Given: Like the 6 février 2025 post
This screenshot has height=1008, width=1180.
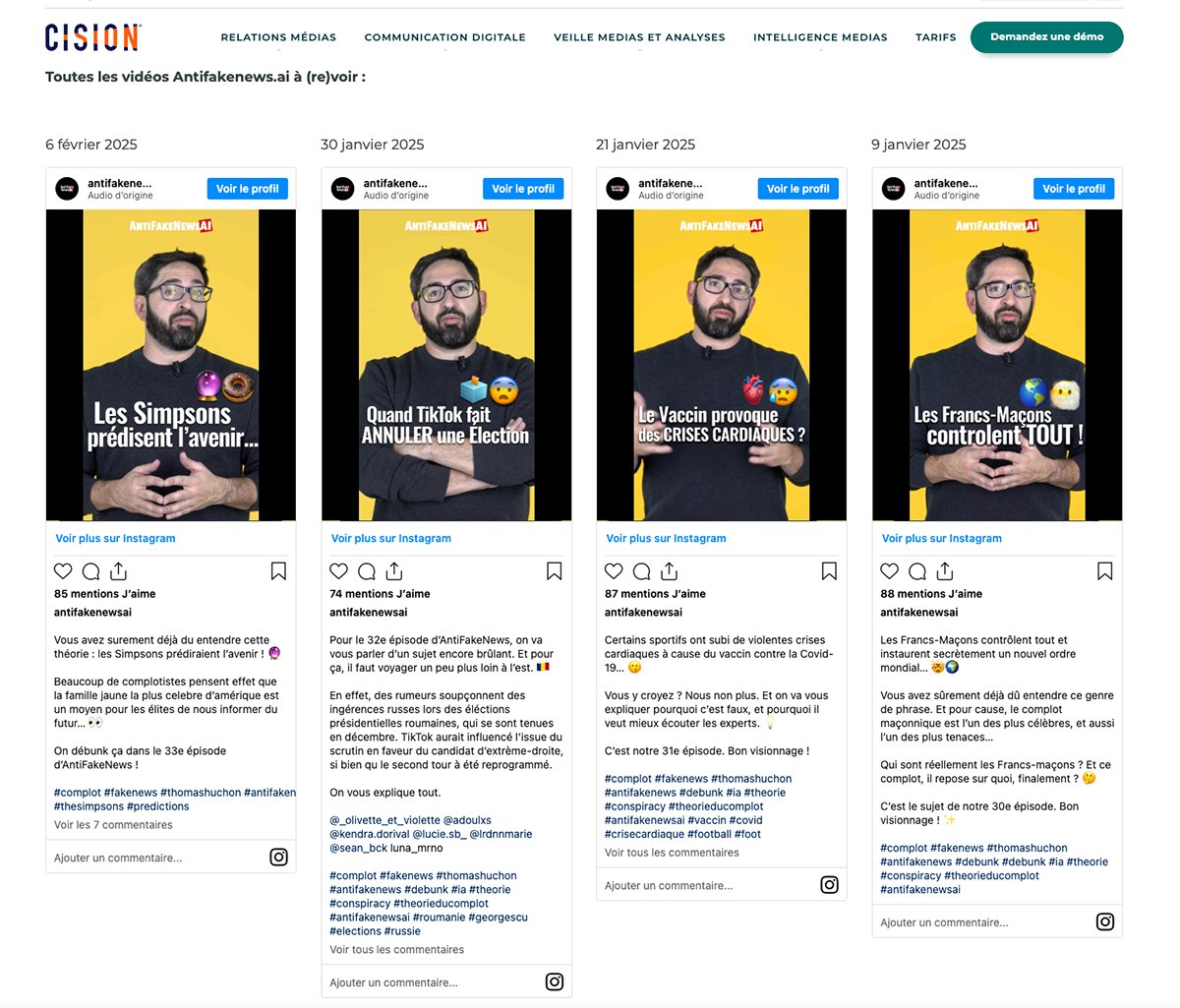Looking at the screenshot, I should 63,571.
